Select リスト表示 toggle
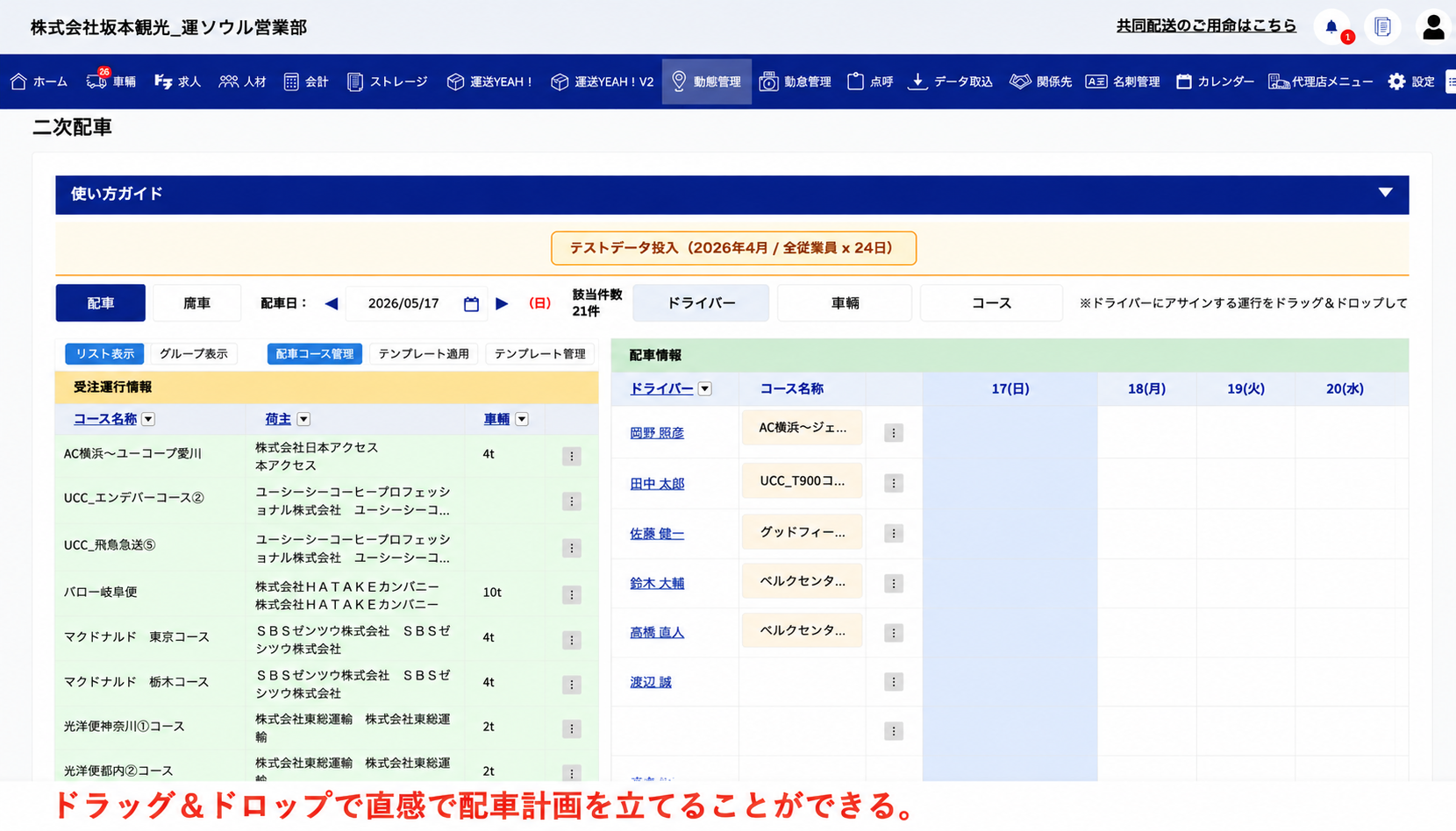Image resolution: width=1456 pixels, height=831 pixels. click(104, 354)
